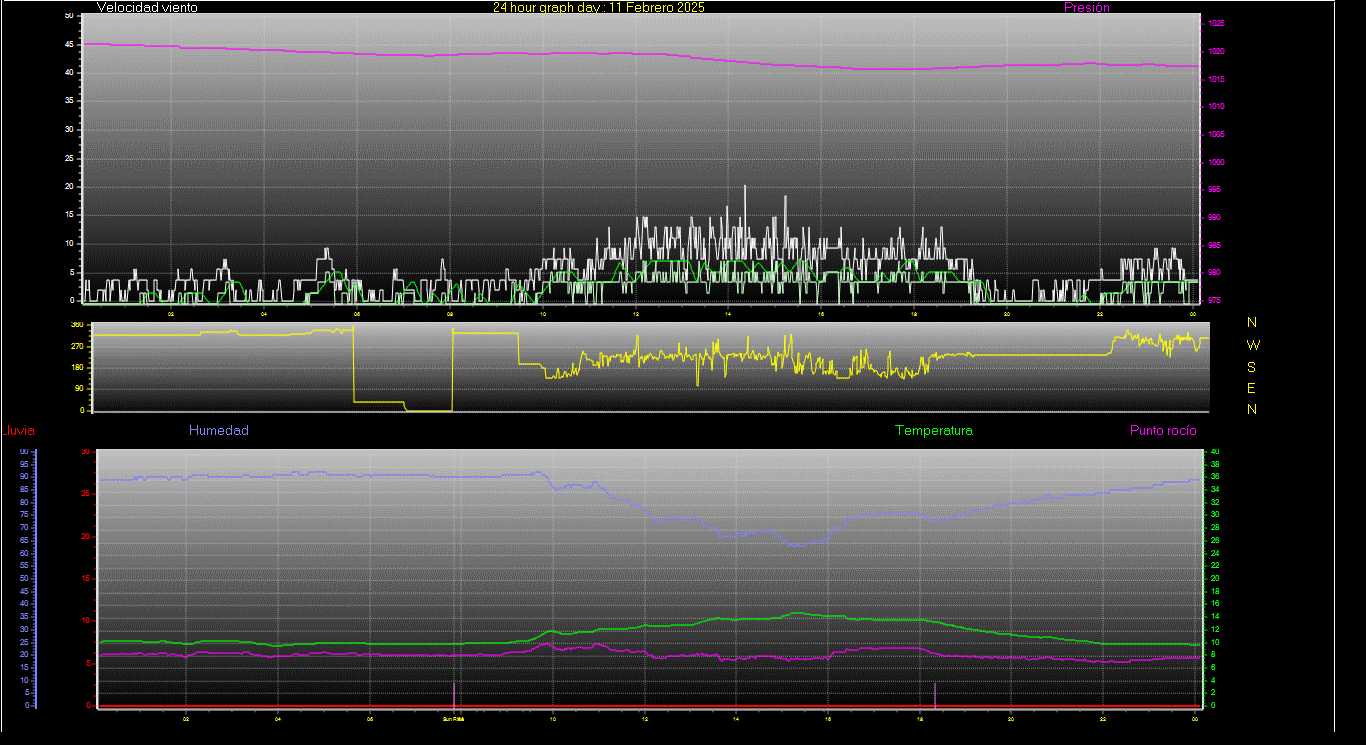This screenshot has width=1366, height=745.
Task: Click "1010" on the pressure axis
Action: click(1214, 106)
